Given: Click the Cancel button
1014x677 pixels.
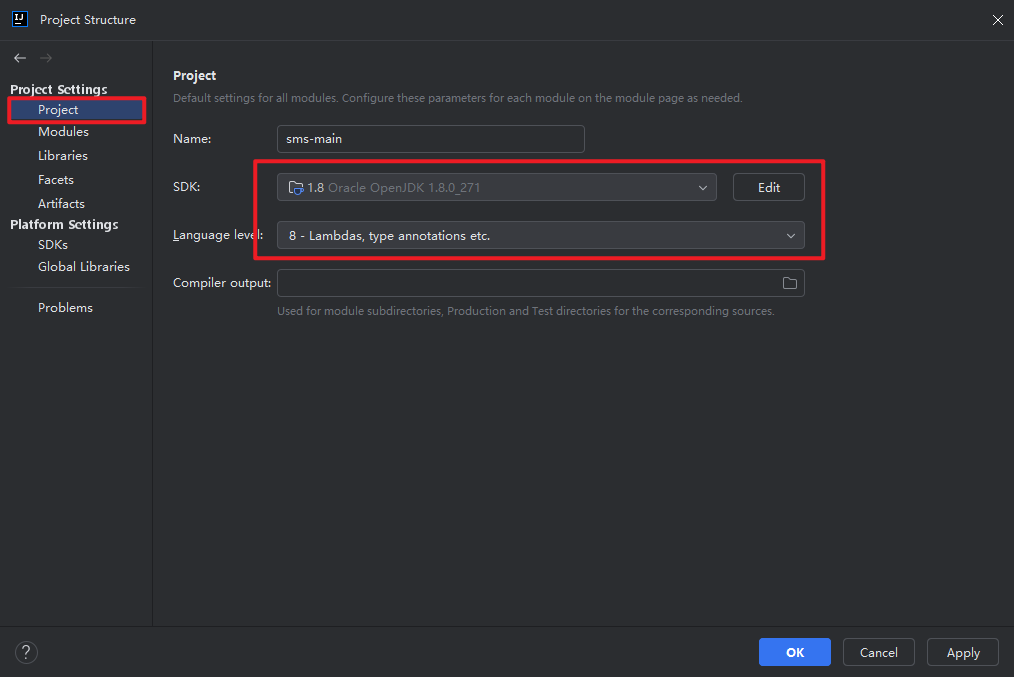Looking at the screenshot, I should pos(878,652).
